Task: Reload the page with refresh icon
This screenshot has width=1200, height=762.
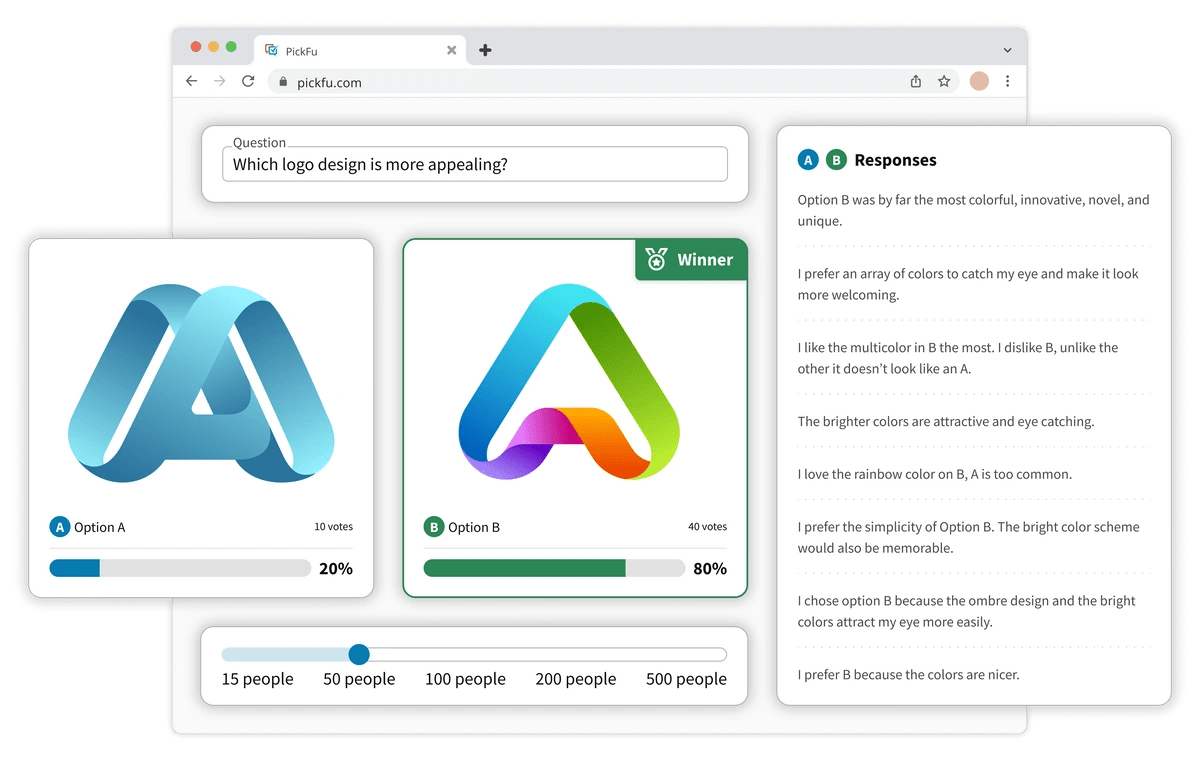Action: tap(248, 82)
